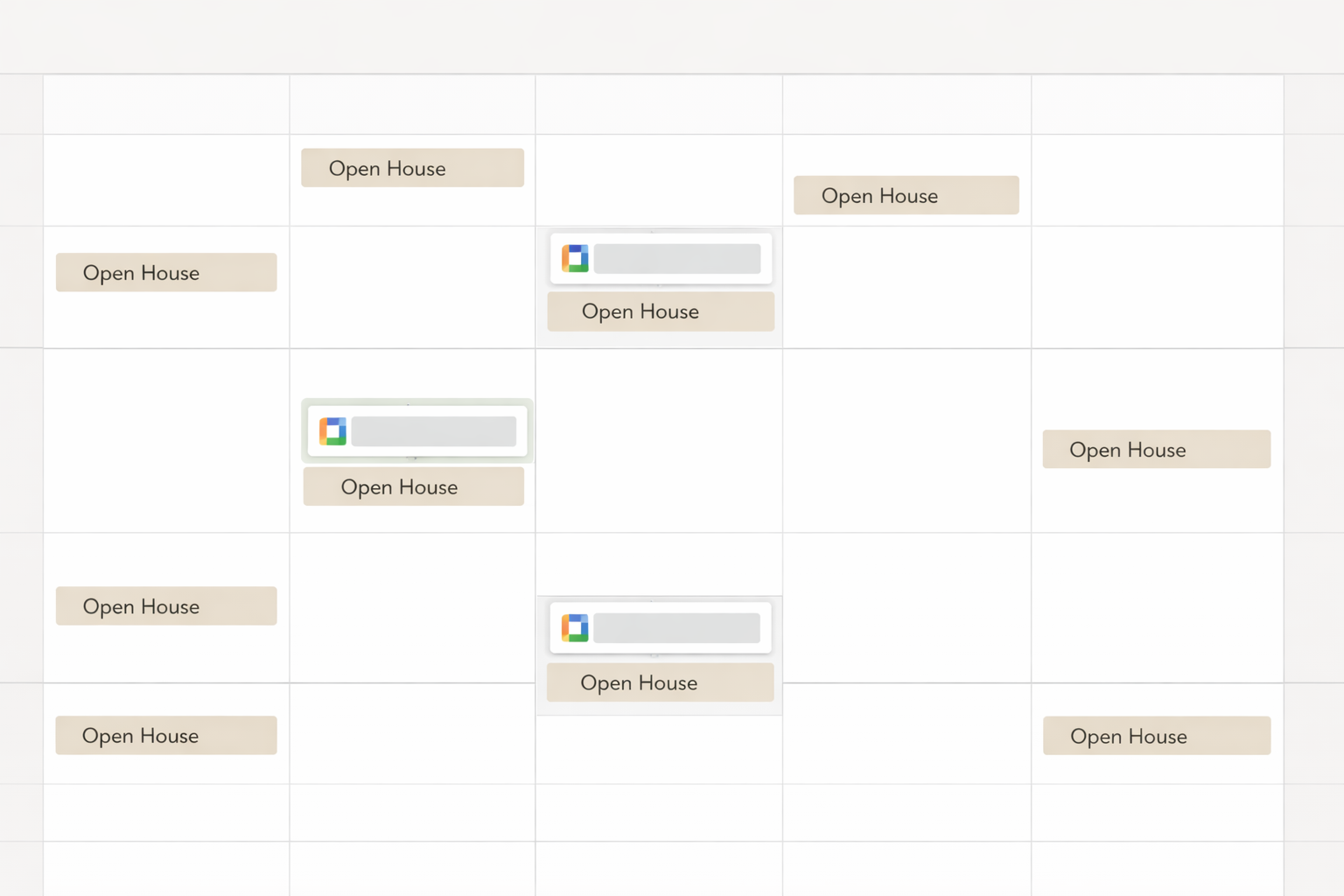The height and width of the screenshot is (896, 1344).
Task: Click the Google Calendar icon on the topmost widget card
Action: click(575, 257)
